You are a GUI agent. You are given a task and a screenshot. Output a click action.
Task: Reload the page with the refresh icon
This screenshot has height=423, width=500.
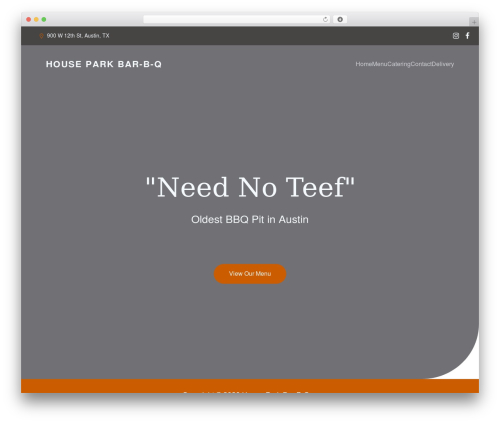325,20
